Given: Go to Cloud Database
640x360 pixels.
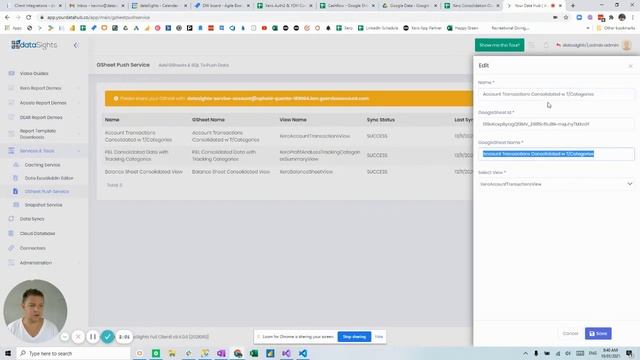Looking at the screenshot, I should 37,233.
